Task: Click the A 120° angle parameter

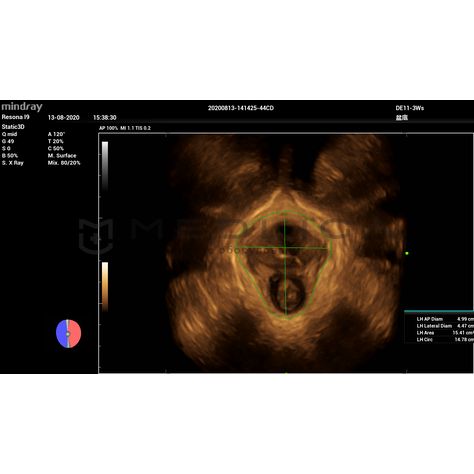Action: 56,134
